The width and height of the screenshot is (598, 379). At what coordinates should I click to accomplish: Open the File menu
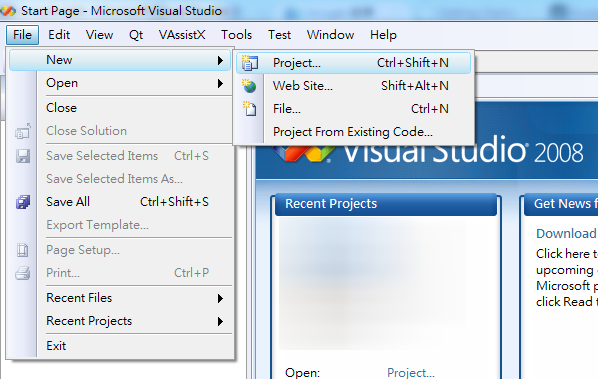23,35
